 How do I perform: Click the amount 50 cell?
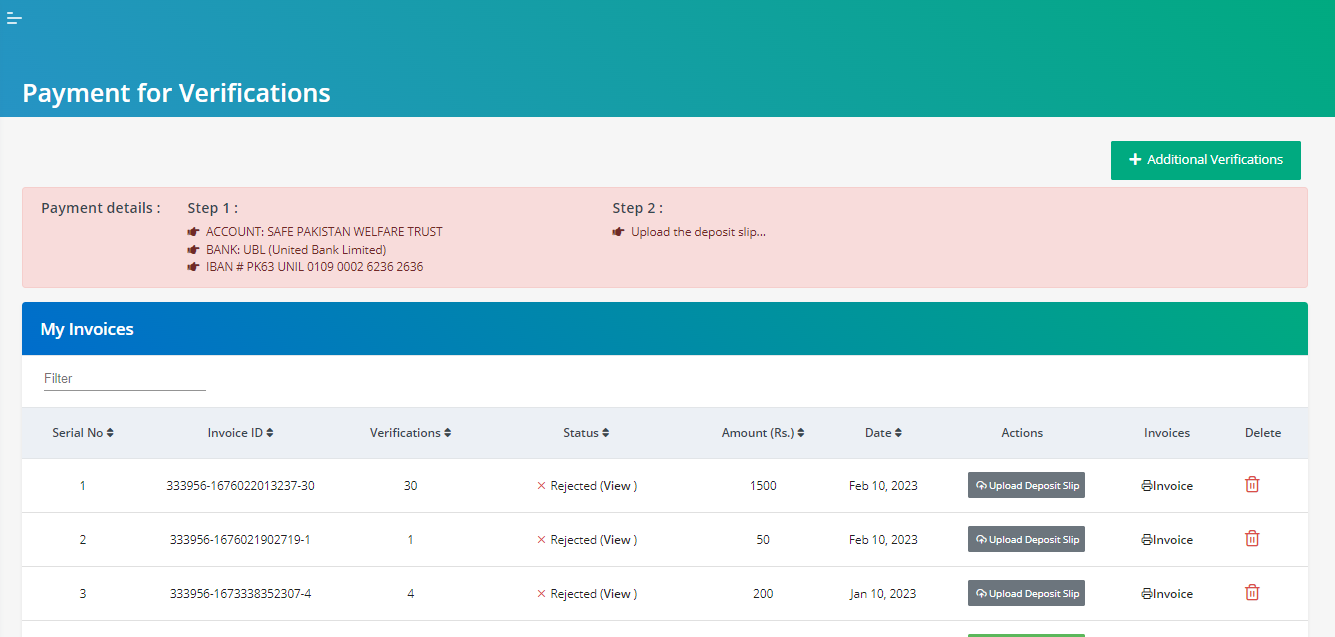coord(763,540)
